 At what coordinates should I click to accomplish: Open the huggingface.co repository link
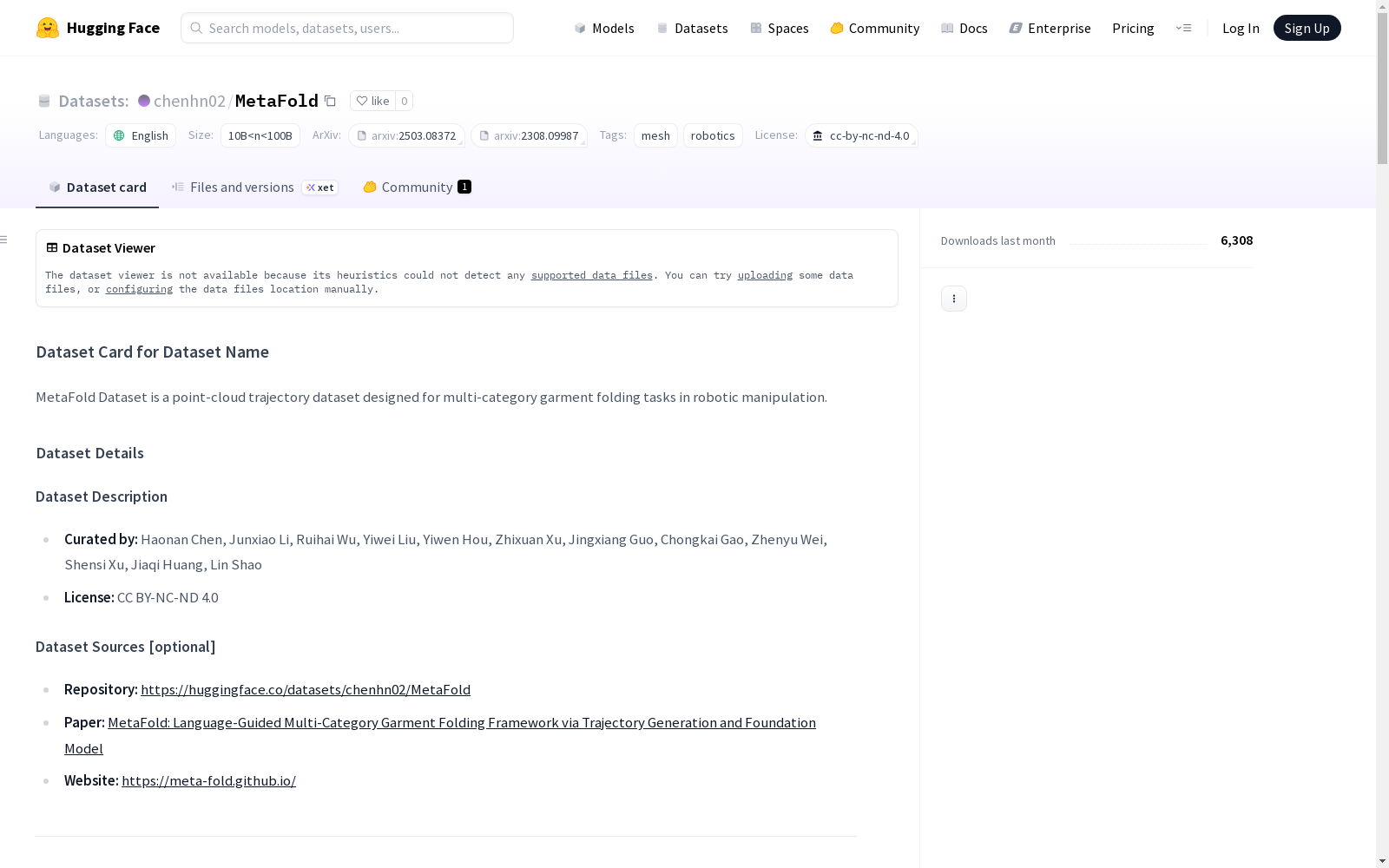click(306, 689)
